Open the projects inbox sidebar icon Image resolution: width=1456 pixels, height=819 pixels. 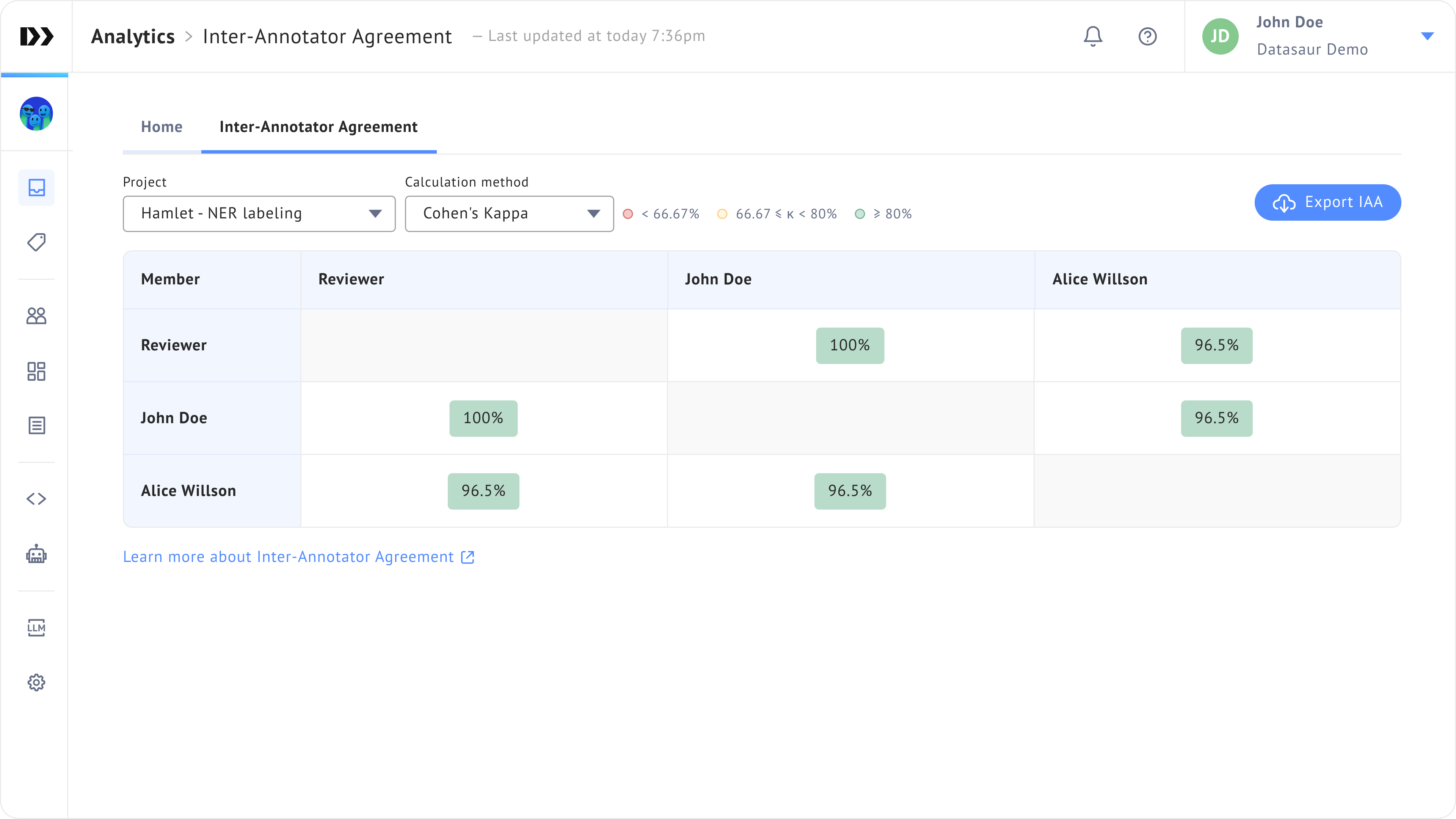click(37, 188)
